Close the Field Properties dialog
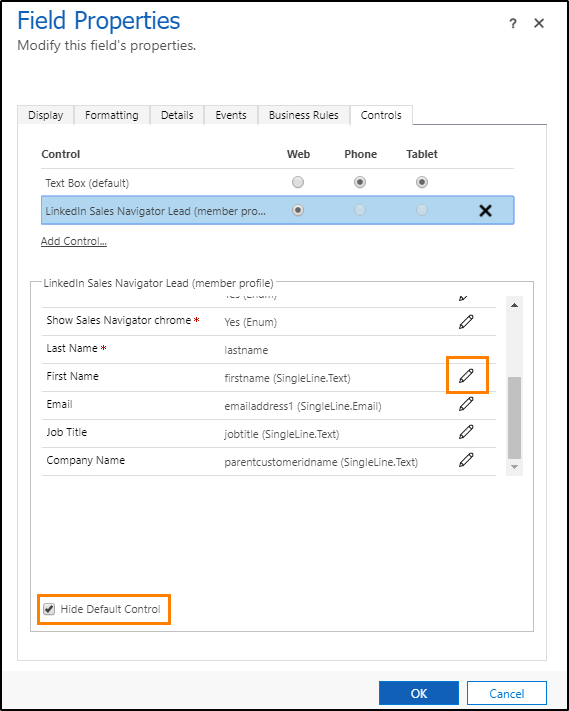This screenshot has height=711, width=569. pos(539,23)
